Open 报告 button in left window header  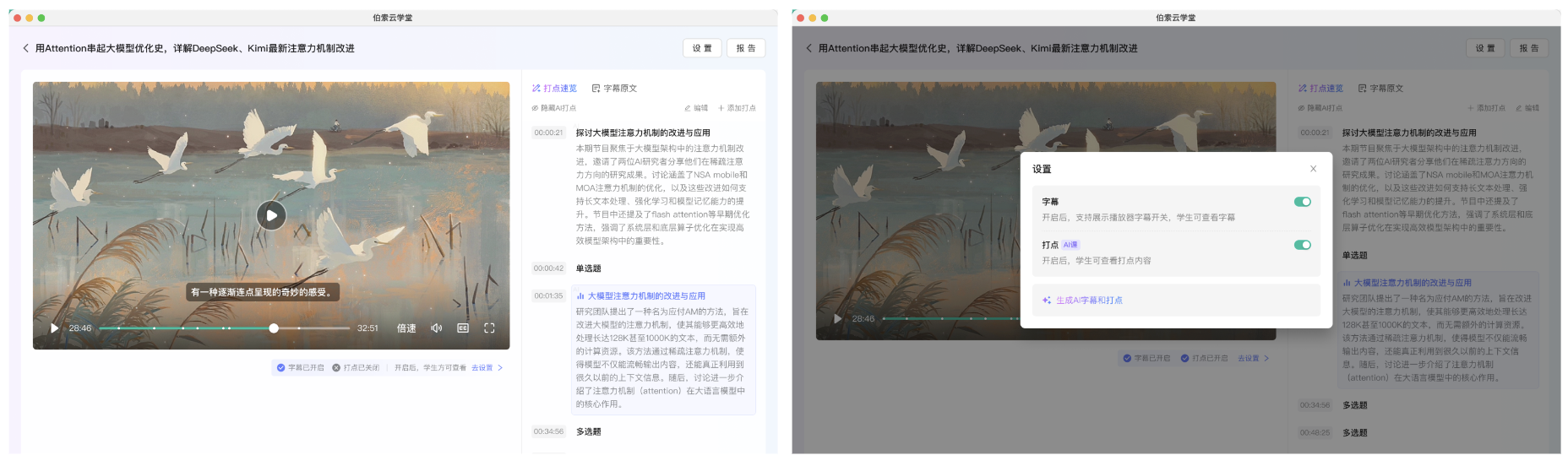pyautogui.click(x=746, y=48)
